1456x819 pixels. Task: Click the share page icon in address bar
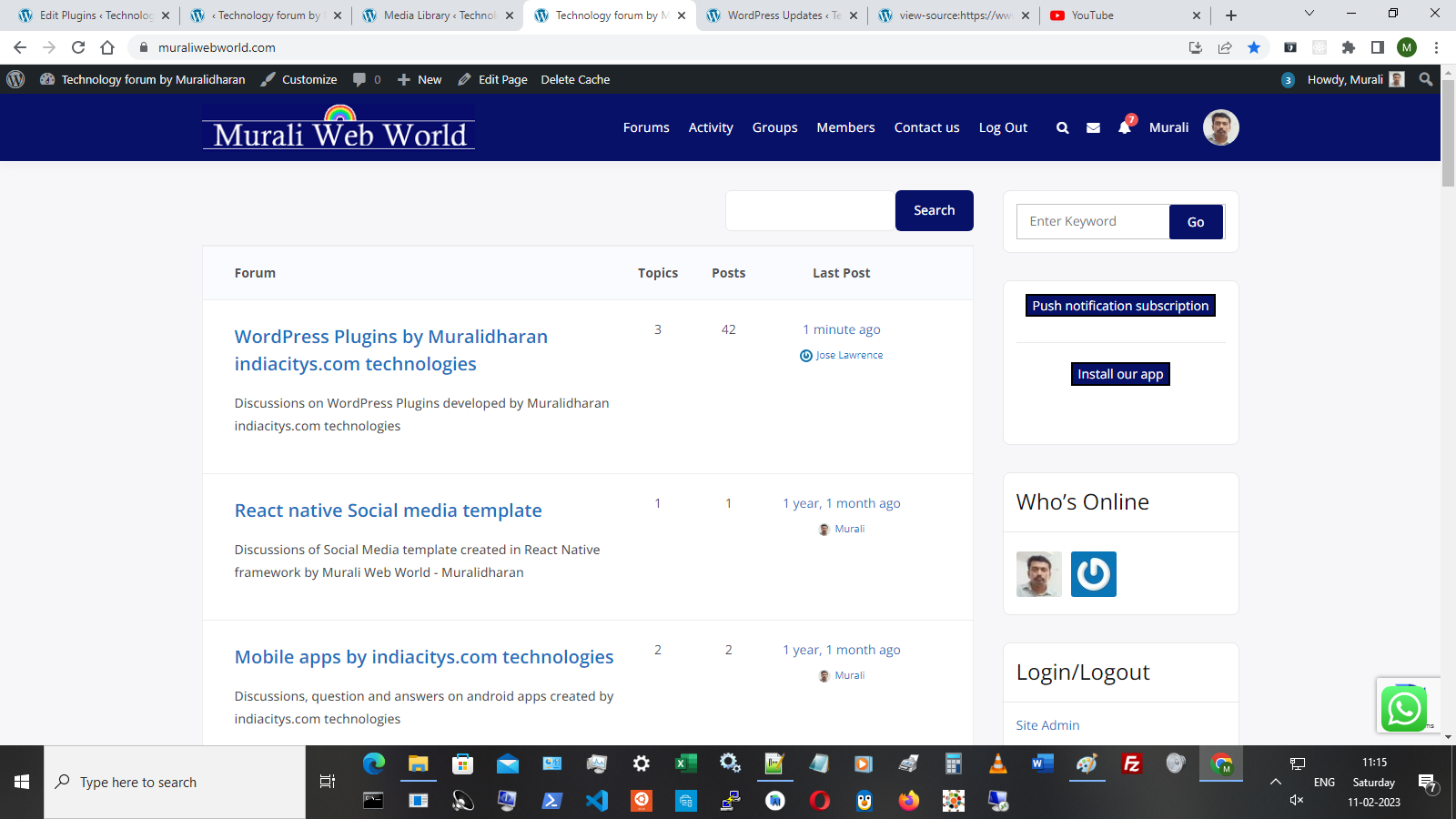tap(1225, 47)
